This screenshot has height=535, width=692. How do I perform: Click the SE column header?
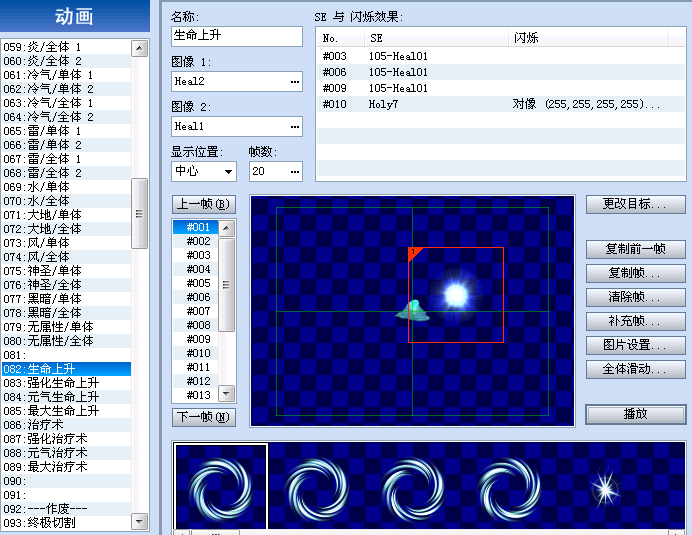(x=436, y=38)
